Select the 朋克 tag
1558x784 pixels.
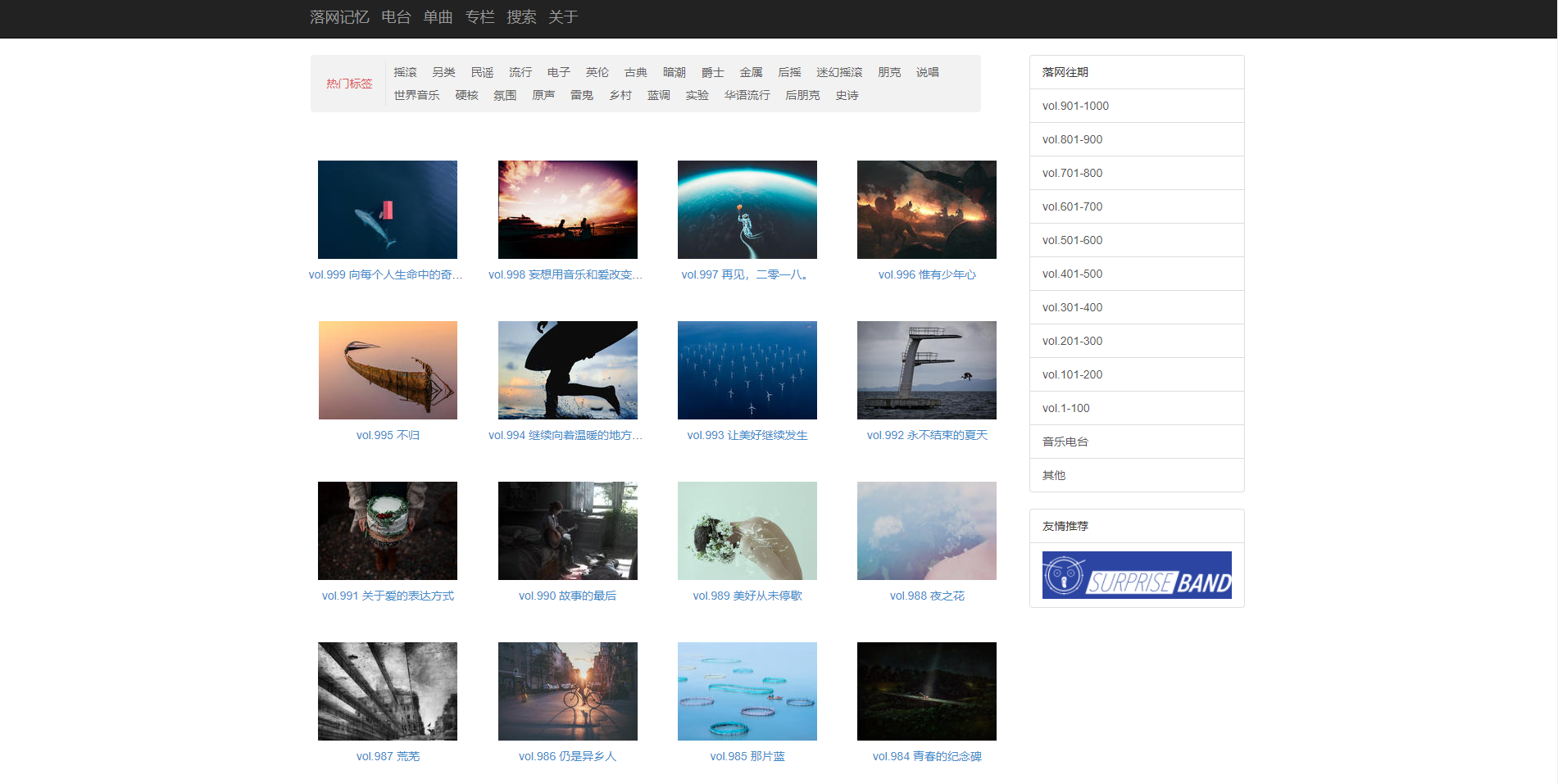pos(889,72)
